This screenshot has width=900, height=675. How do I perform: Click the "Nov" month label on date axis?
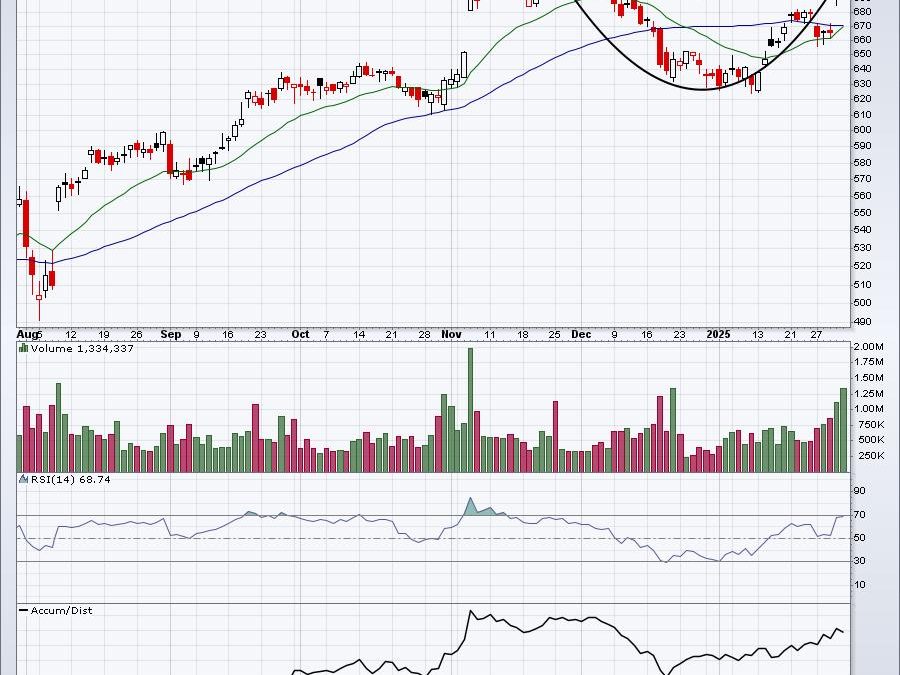coord(451,334)
